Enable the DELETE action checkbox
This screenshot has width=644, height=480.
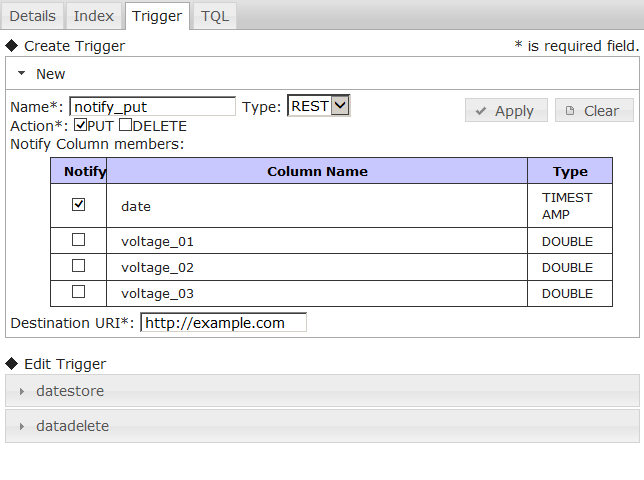[125, 126]
